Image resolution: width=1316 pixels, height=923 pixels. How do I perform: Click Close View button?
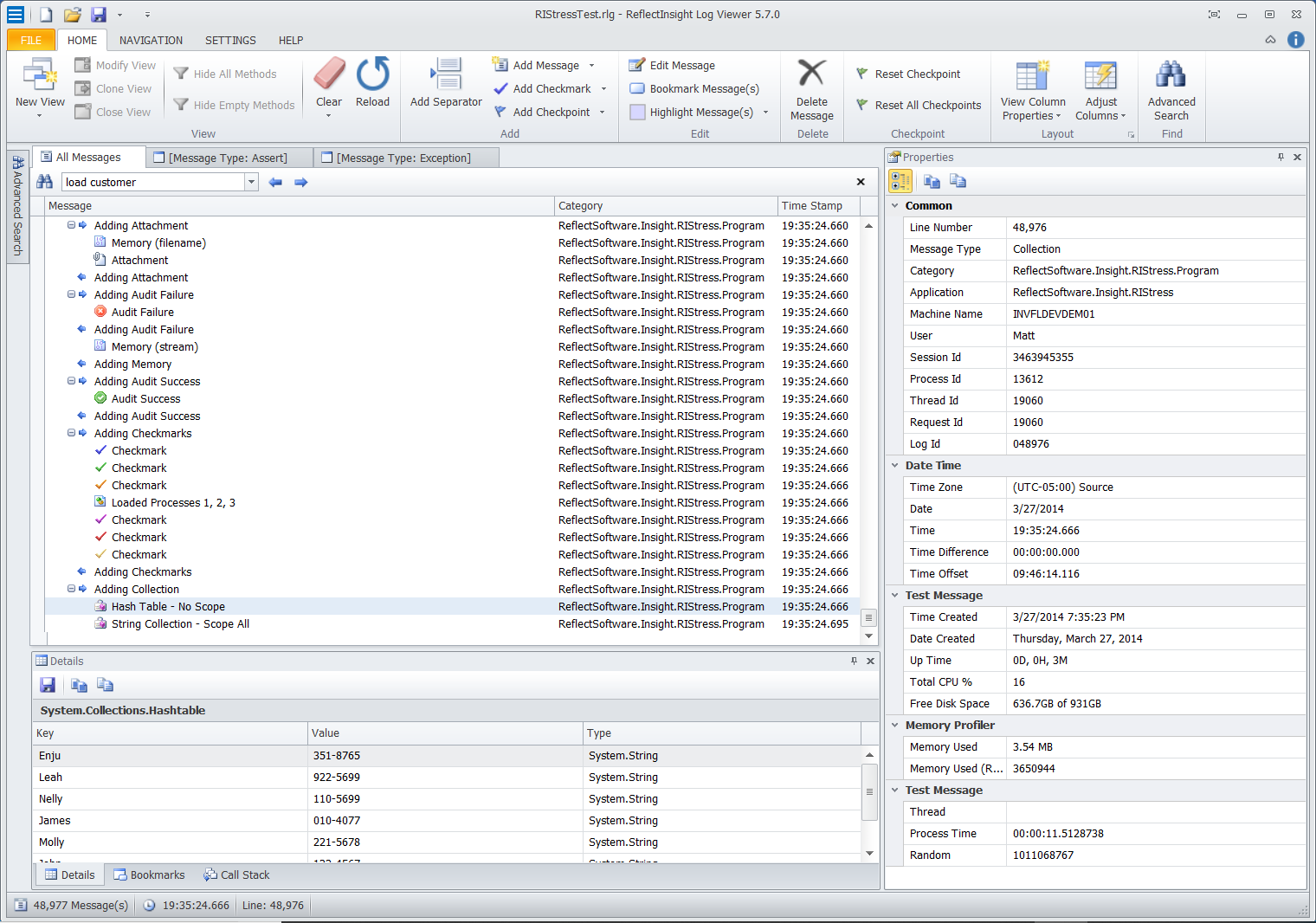(113, 112)
